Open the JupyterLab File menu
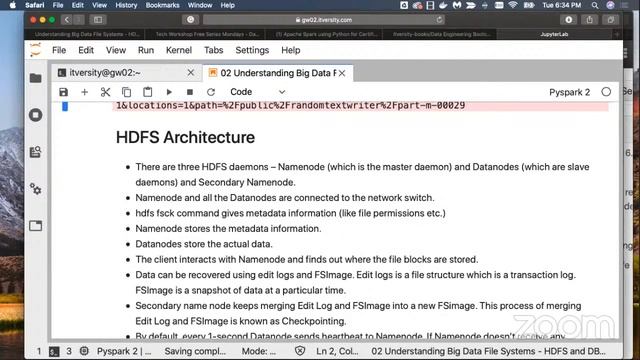The width and height of the screenshot is (640, 360). pos(59,50)
